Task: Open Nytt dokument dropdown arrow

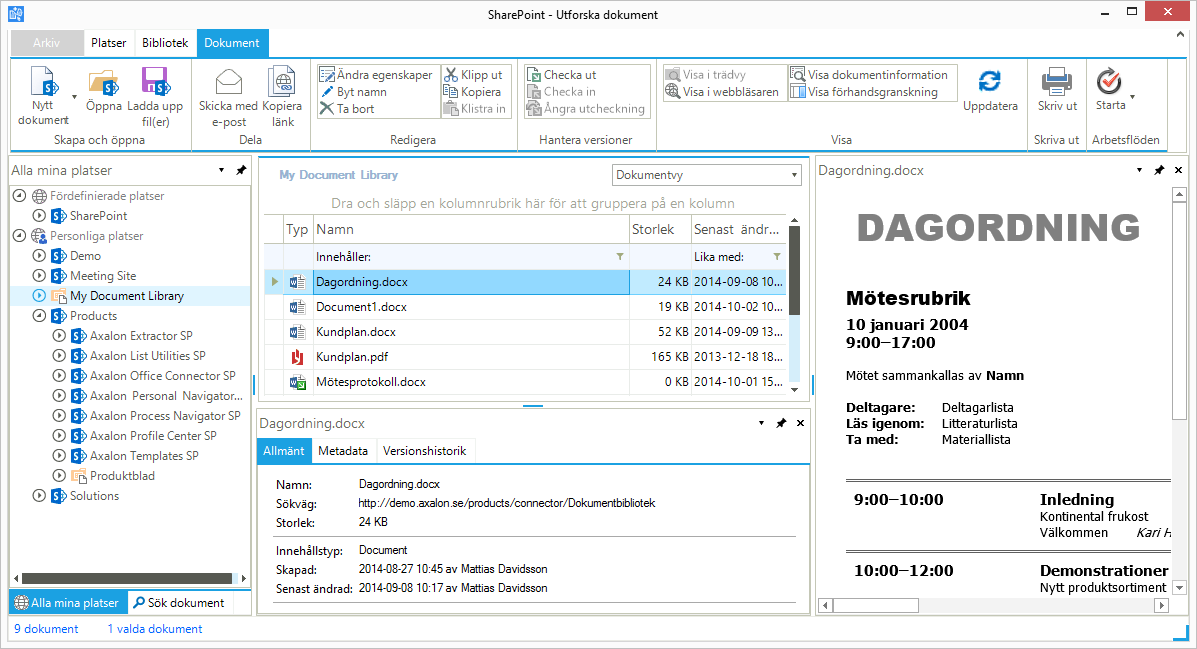Action: 74,97
